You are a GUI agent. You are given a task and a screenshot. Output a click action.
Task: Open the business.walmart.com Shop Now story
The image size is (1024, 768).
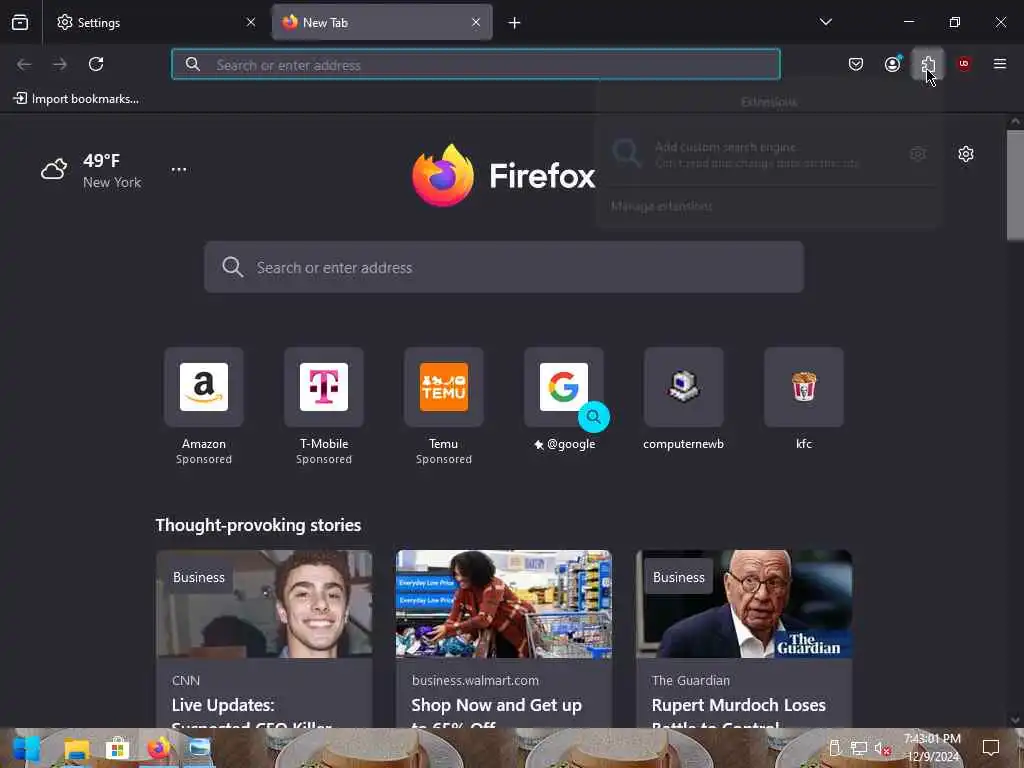coord(504,639)
